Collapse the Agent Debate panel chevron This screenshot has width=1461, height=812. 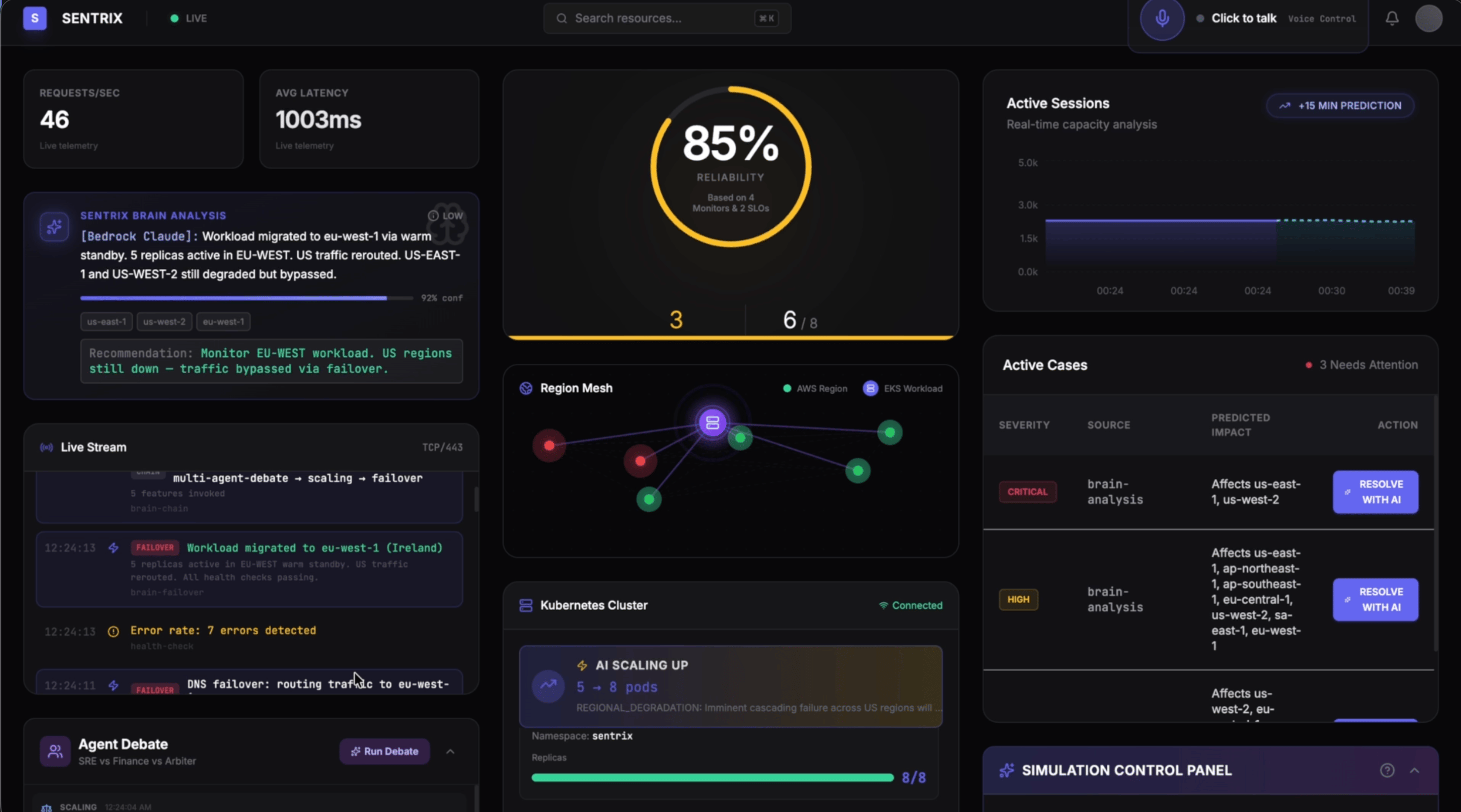450,751
